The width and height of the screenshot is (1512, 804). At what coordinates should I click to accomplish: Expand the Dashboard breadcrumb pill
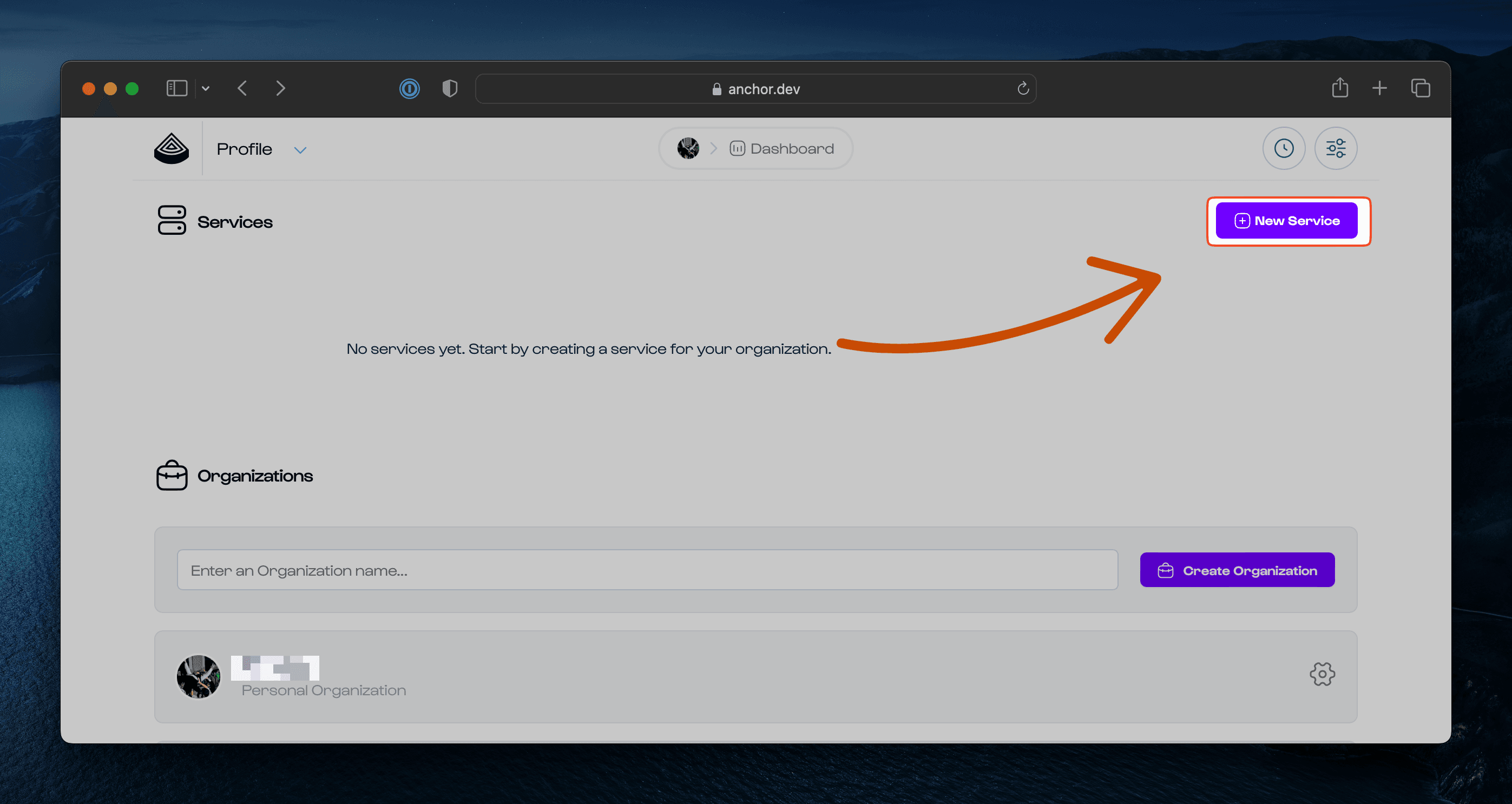755,148
